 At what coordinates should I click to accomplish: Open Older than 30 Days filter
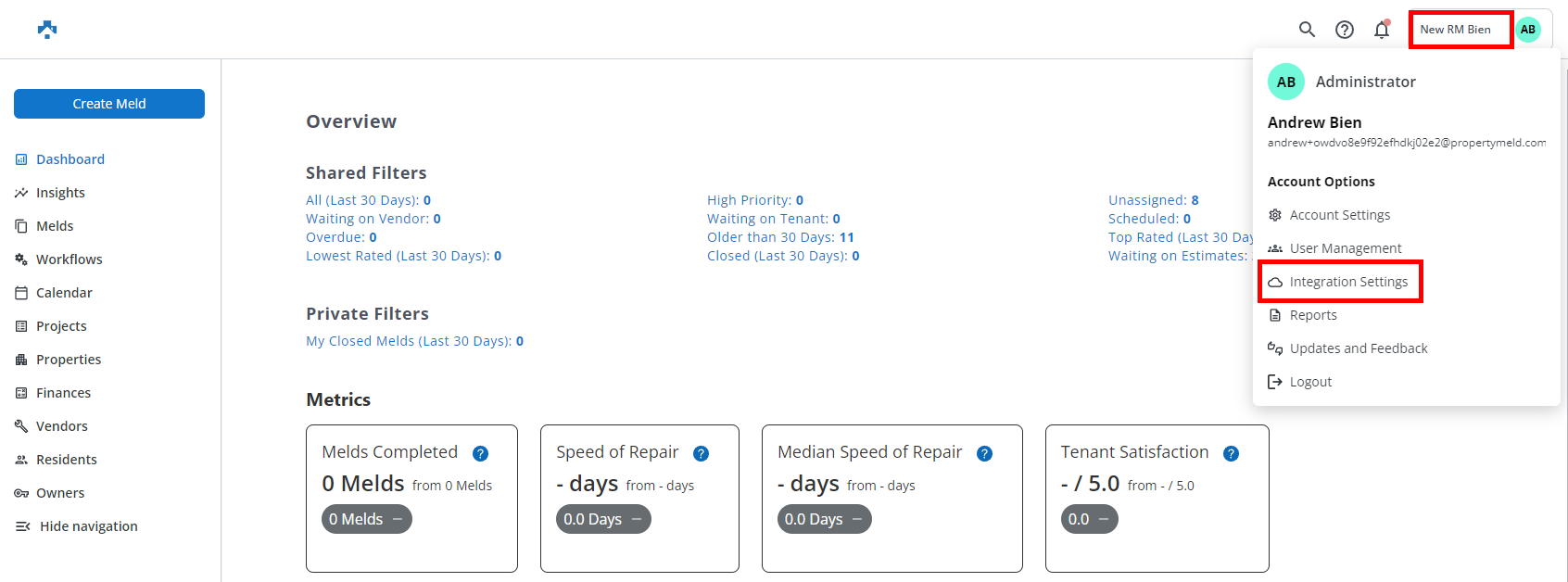coord(779,237)
